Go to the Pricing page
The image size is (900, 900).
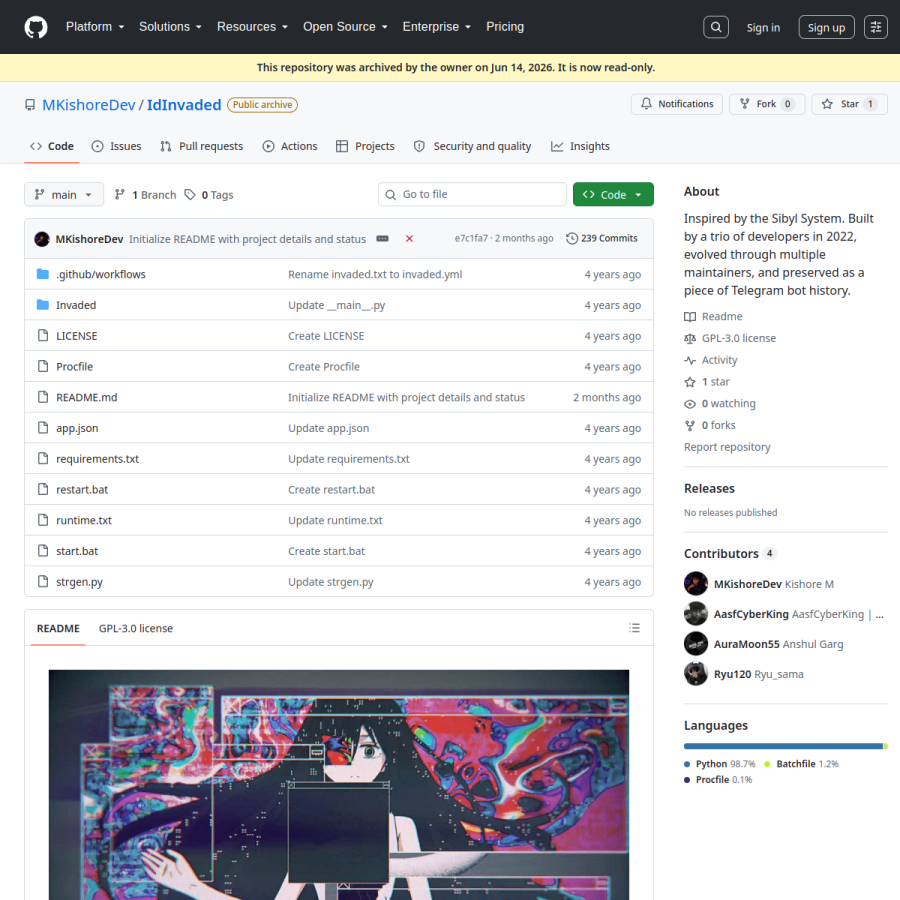click(505, 27)
